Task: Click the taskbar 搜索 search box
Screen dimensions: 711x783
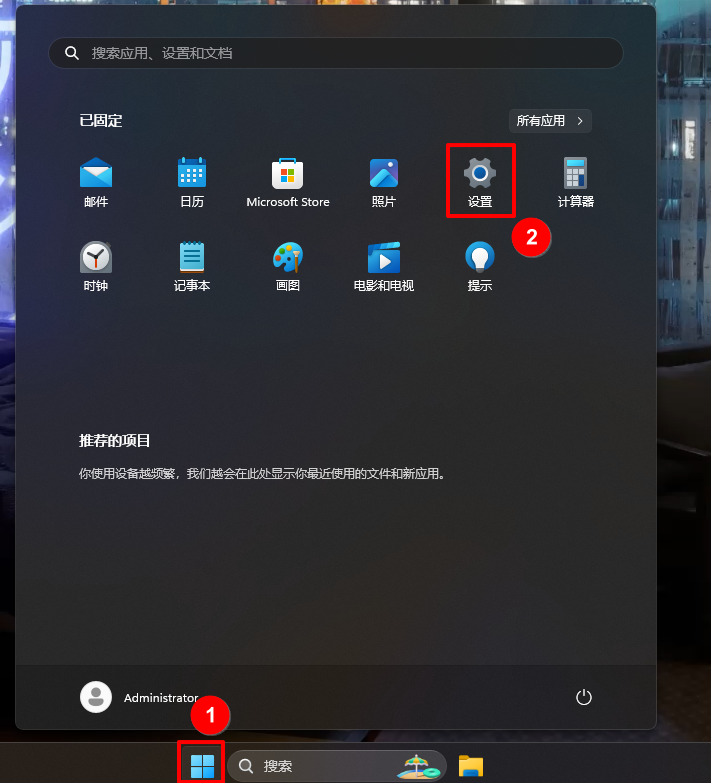Action: (x=337, y=766)
